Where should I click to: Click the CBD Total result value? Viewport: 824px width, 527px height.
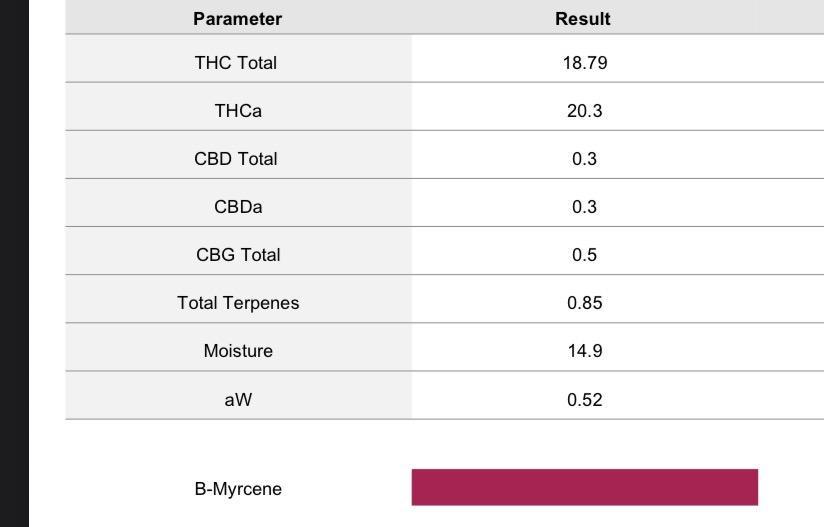[x=585, y=159]
